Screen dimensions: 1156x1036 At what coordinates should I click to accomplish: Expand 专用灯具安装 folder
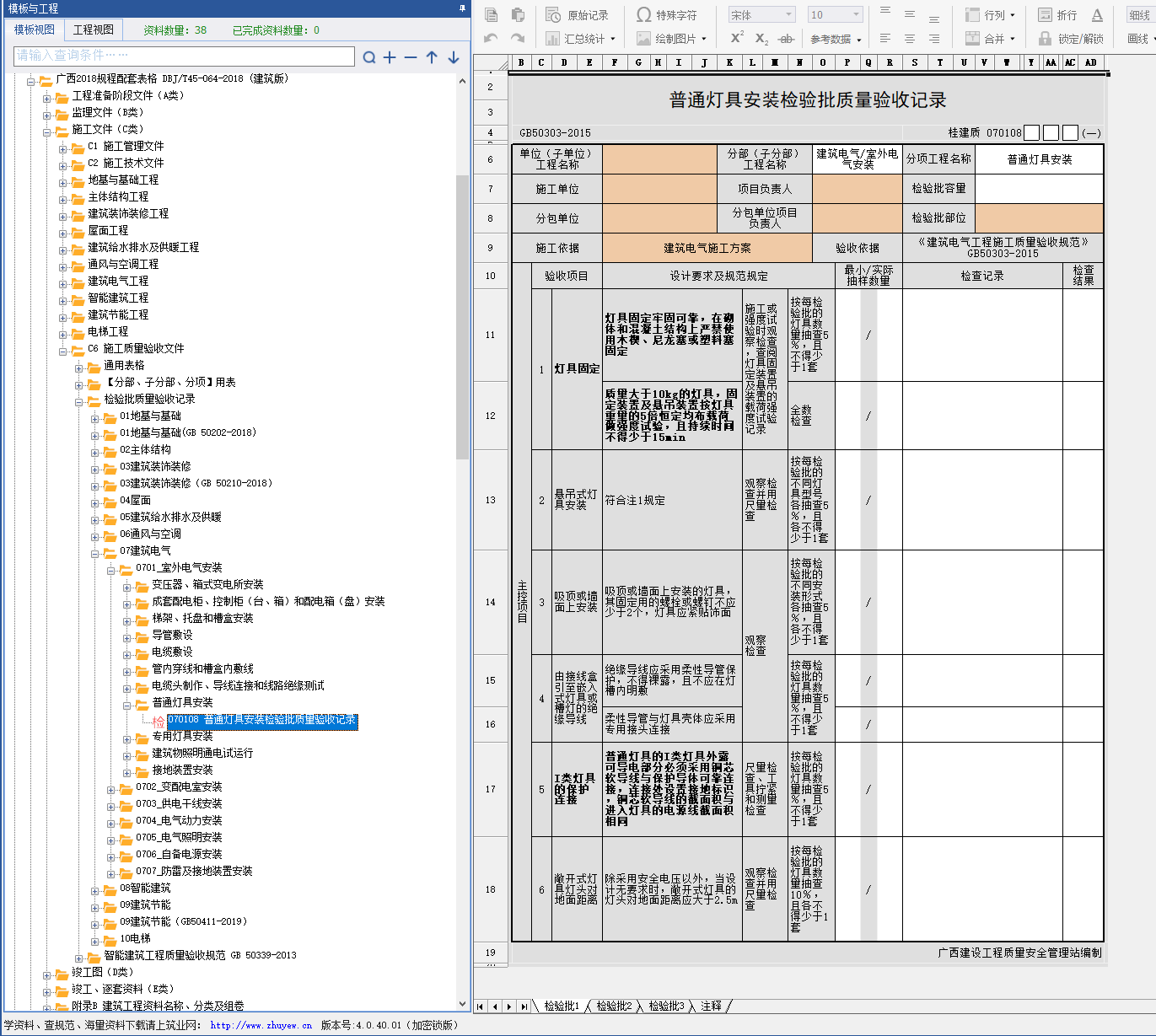point(127,739)
